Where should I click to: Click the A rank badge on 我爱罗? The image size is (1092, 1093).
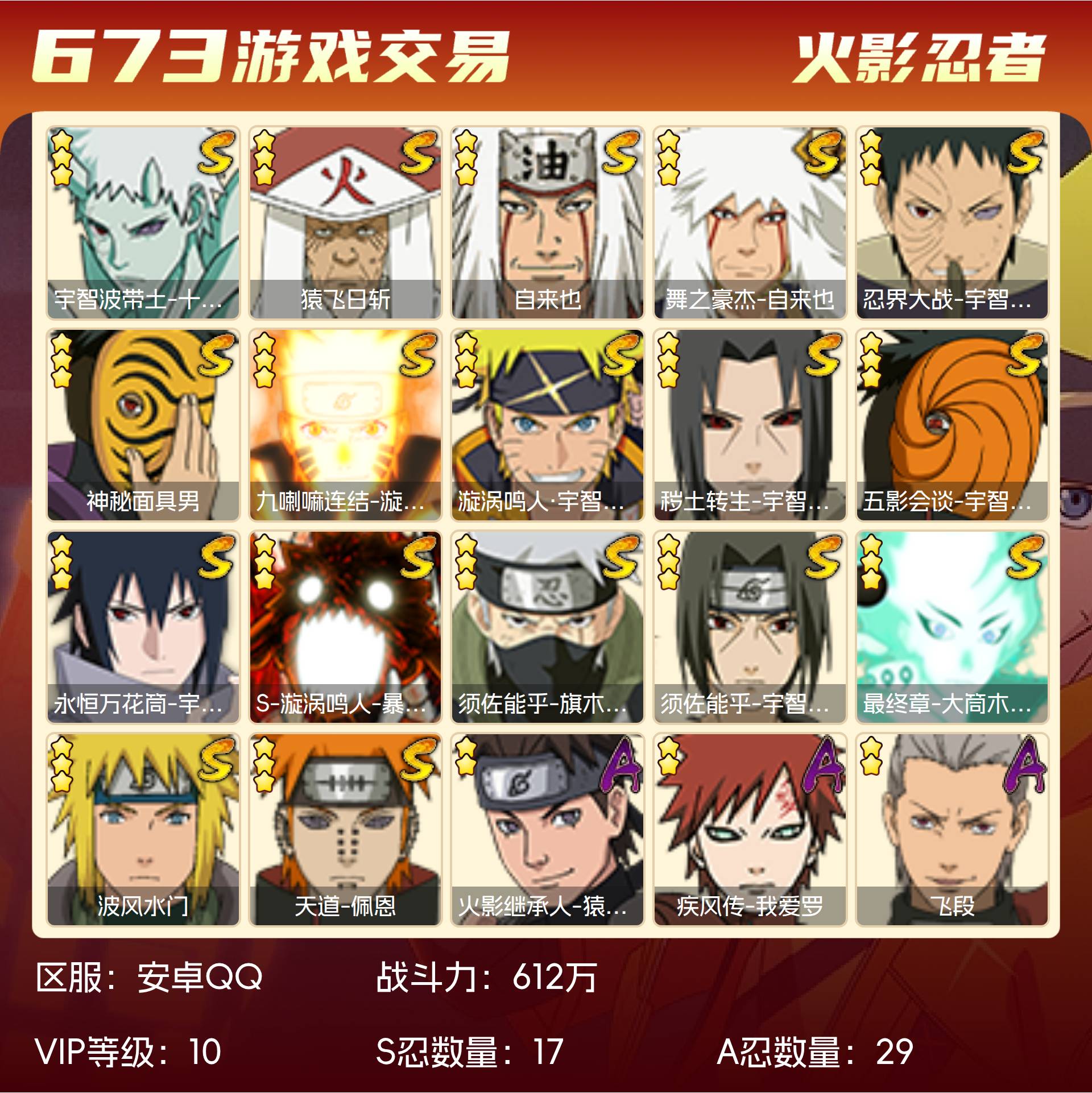pos(823,763)
